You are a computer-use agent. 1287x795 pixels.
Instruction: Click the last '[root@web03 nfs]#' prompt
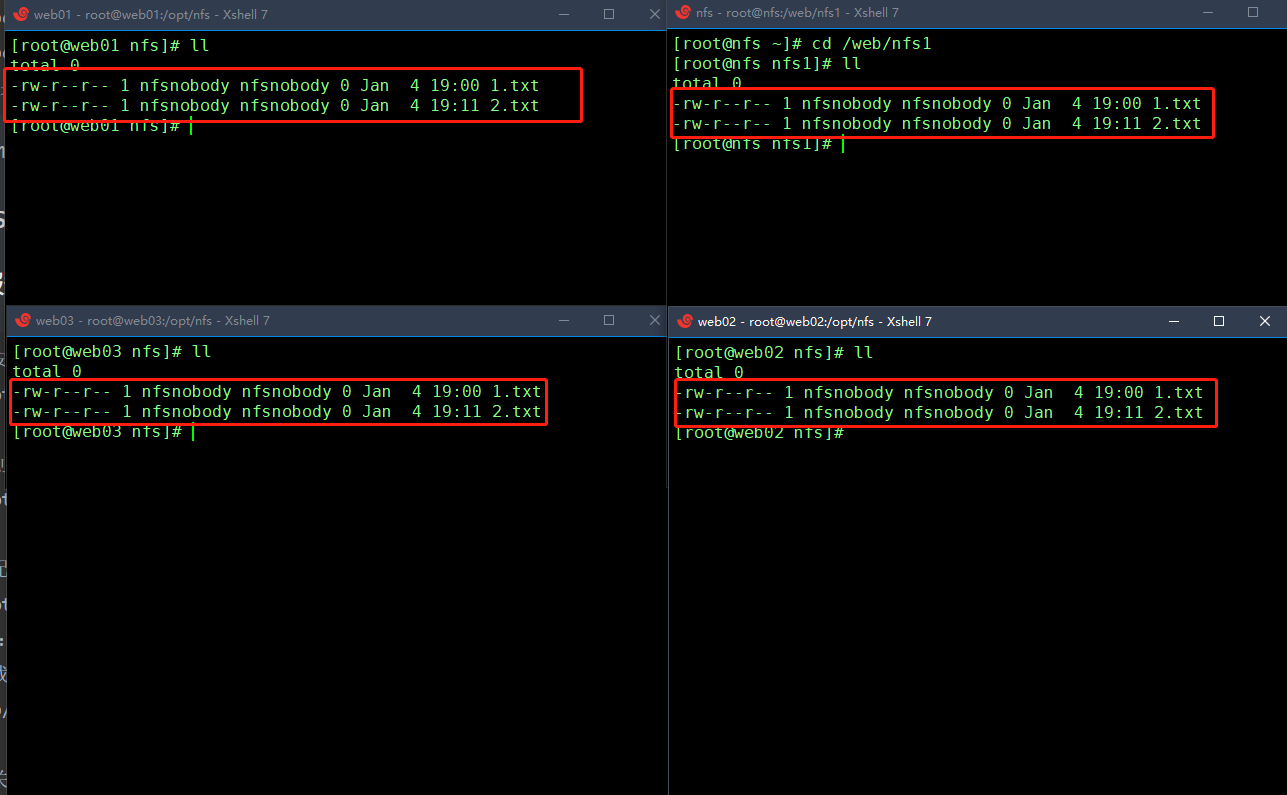(x=97, y=431)
